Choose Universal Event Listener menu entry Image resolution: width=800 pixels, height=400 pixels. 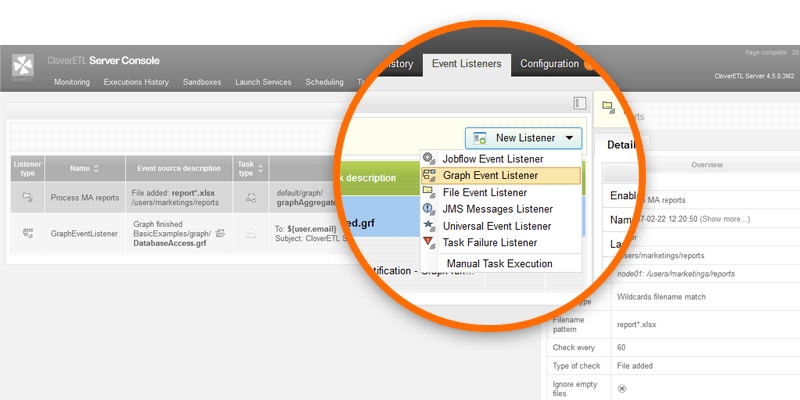(x=501, y=226)
